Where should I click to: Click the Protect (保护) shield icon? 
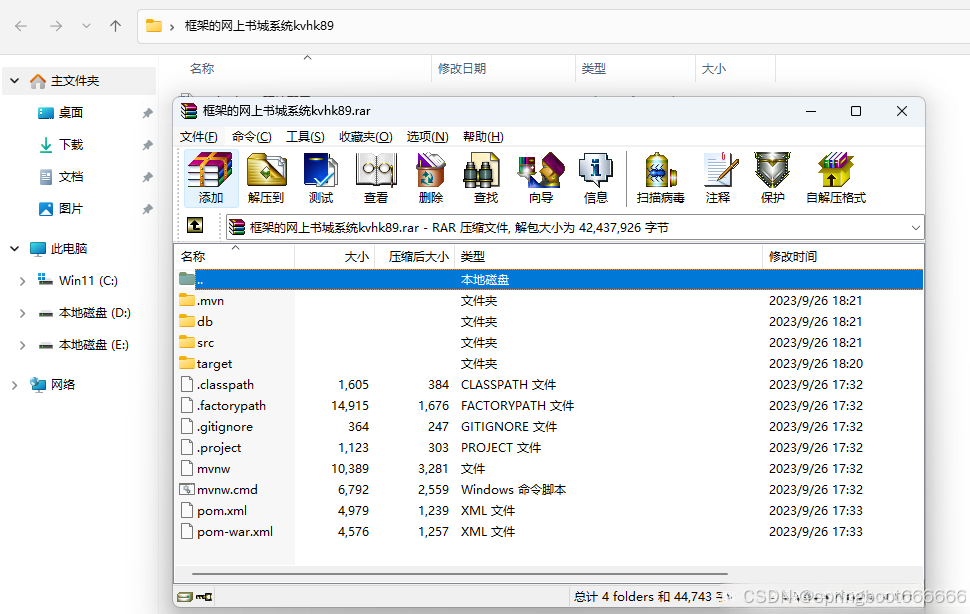[773, 178]
